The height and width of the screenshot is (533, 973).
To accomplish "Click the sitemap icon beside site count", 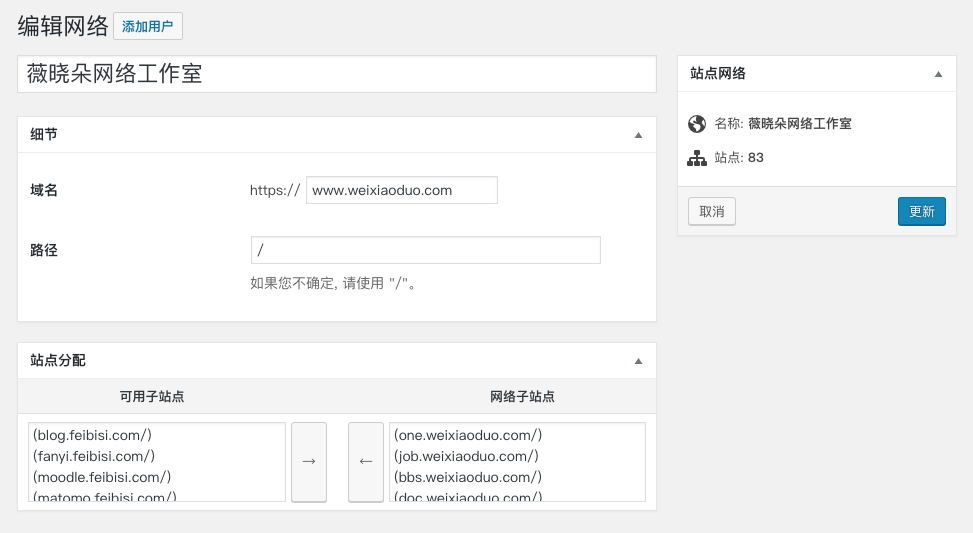I will point(697,158).
